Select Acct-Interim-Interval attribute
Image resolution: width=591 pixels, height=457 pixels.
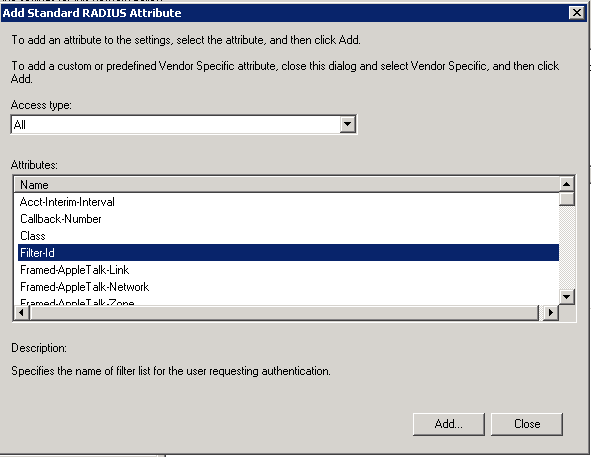(x=288, y=202)
